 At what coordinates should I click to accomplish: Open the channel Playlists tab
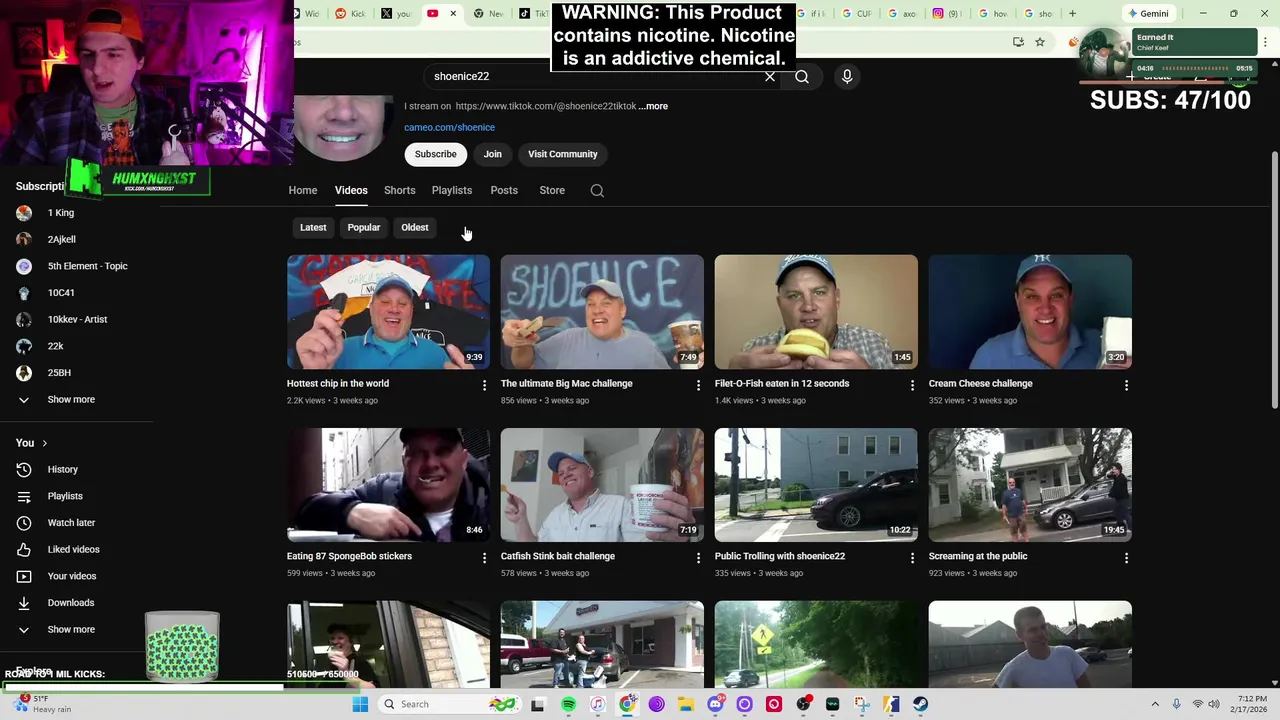452,190
